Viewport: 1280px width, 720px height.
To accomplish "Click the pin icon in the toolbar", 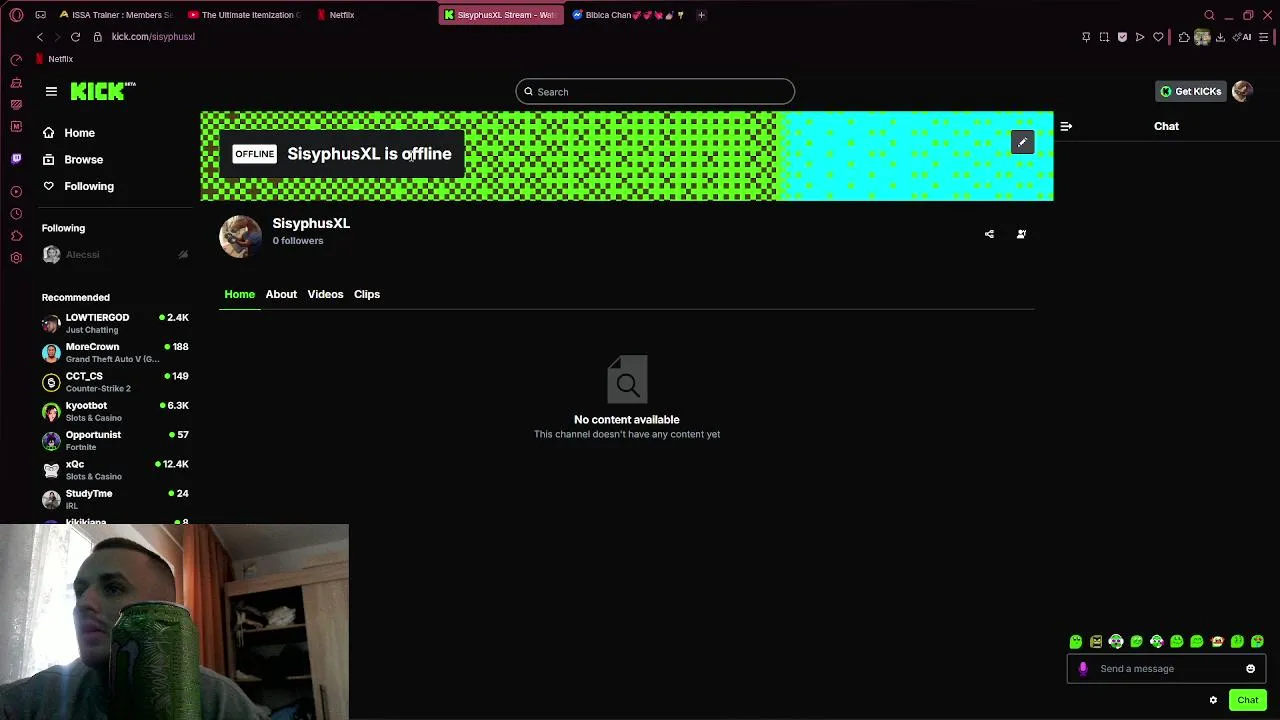I will tap(1086, 37).
